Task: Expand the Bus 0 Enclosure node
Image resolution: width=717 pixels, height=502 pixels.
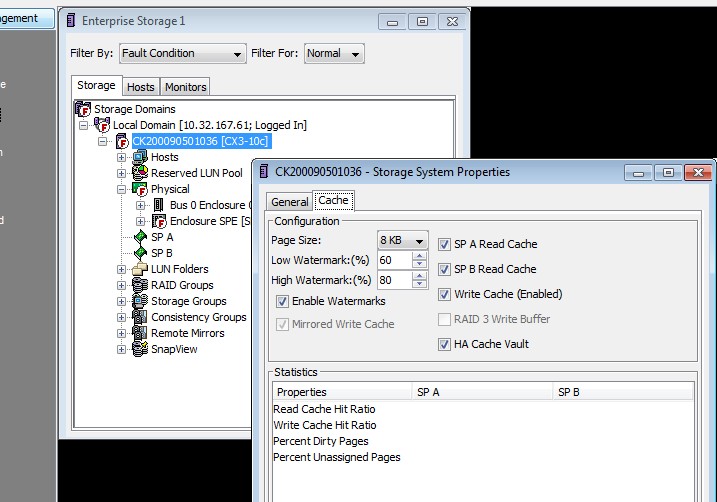Action: (140, 205)
